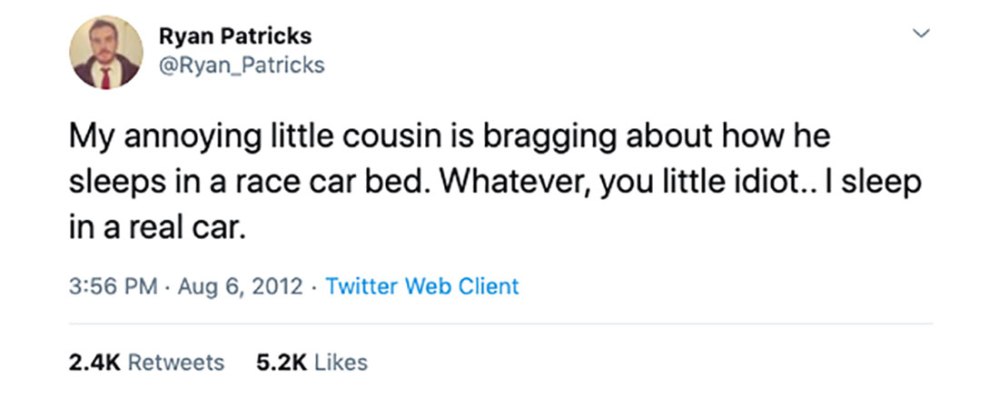Viewport: 999px width, 399px height.
Task: Click the tweet's first line about annoying cousin
Action: click(x=450, y=138)
